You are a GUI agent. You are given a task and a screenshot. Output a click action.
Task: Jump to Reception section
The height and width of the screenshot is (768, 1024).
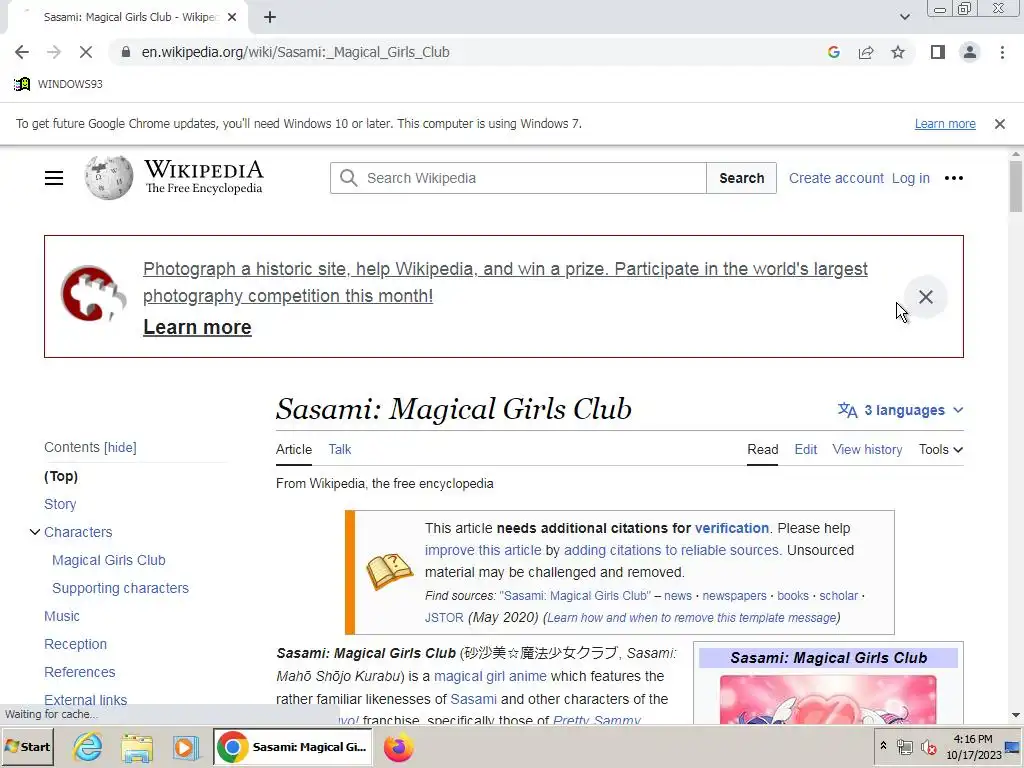coord(75,645)
